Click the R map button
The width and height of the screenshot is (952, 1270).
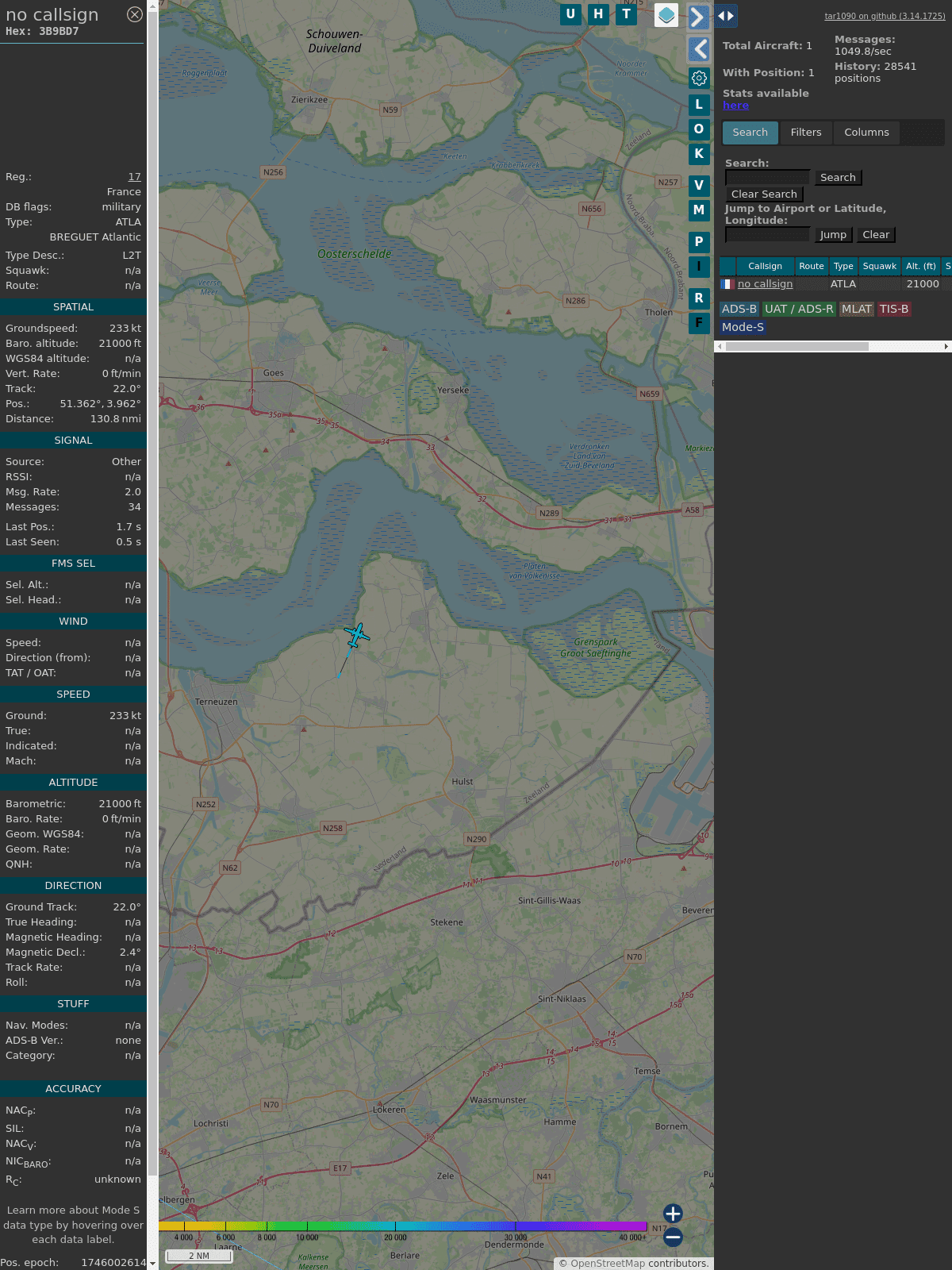[x=699, y=298]
